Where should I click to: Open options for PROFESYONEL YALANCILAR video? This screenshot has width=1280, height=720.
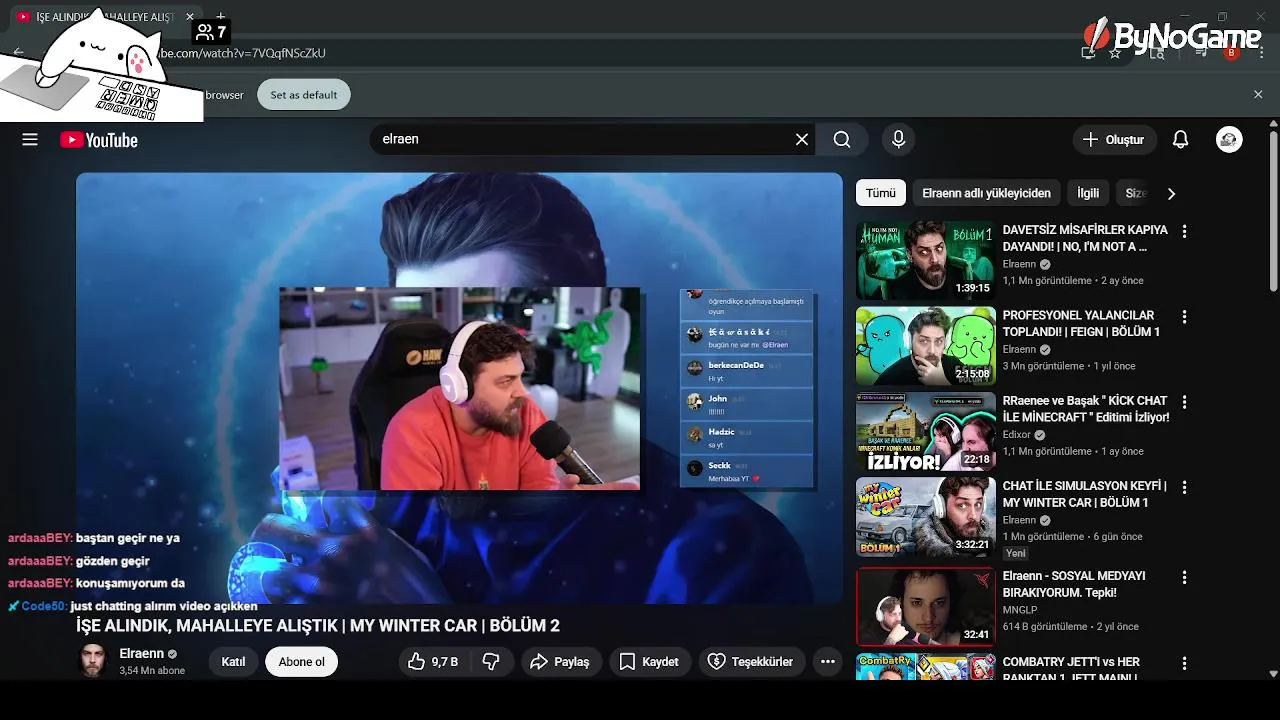pyautogui.click(x=1184, y=316)
